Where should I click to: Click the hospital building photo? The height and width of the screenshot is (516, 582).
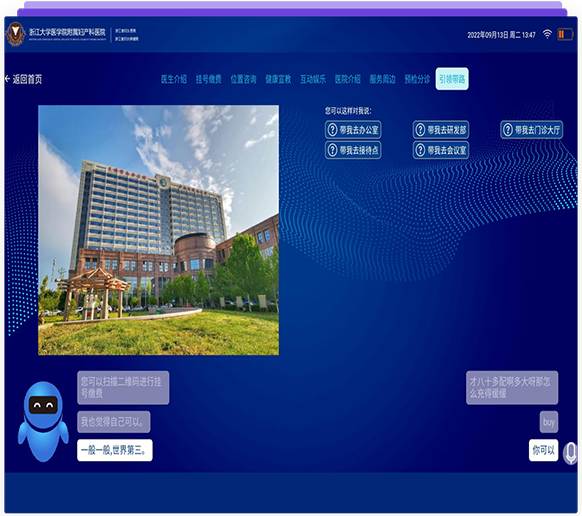coord(158,230)
